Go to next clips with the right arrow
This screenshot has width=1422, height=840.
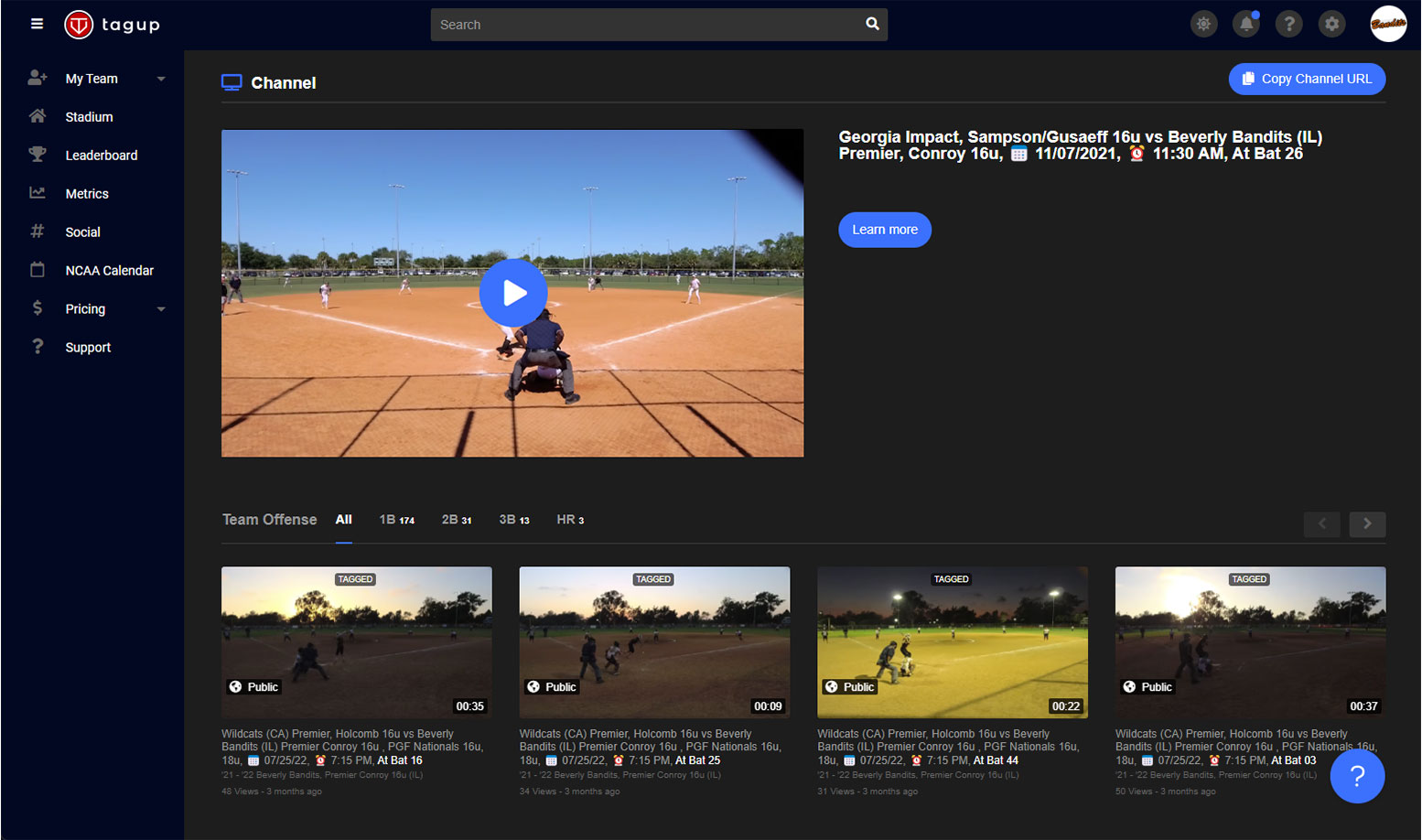[x=1367, y=524]
